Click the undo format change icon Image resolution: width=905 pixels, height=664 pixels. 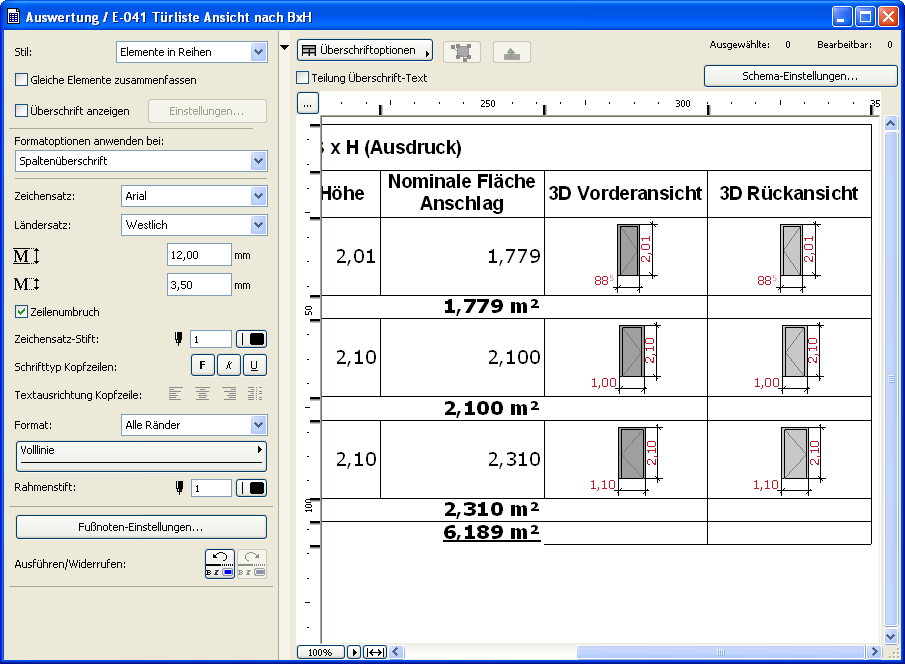coord(221,564)
